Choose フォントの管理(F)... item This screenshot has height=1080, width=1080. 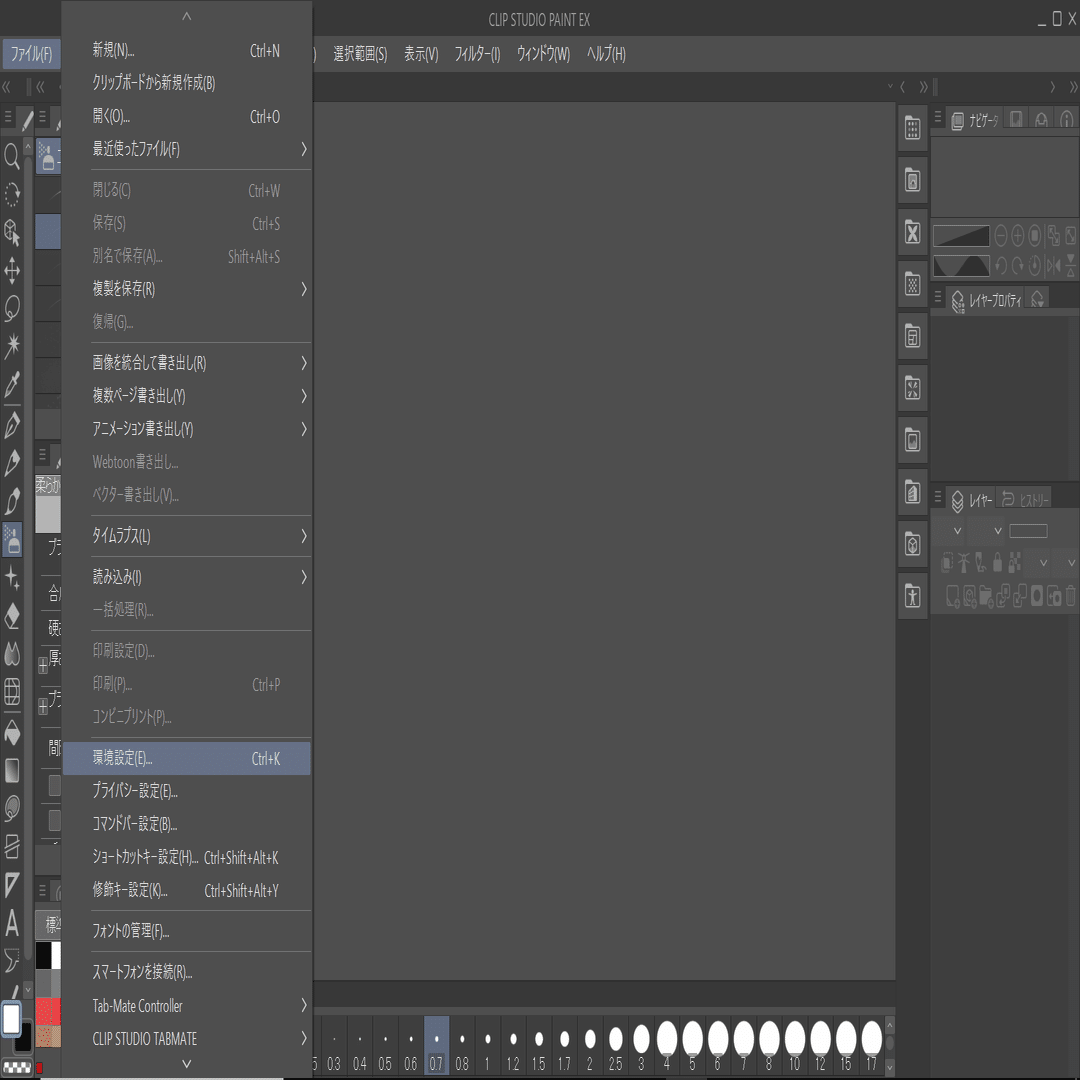coord(187,931)
